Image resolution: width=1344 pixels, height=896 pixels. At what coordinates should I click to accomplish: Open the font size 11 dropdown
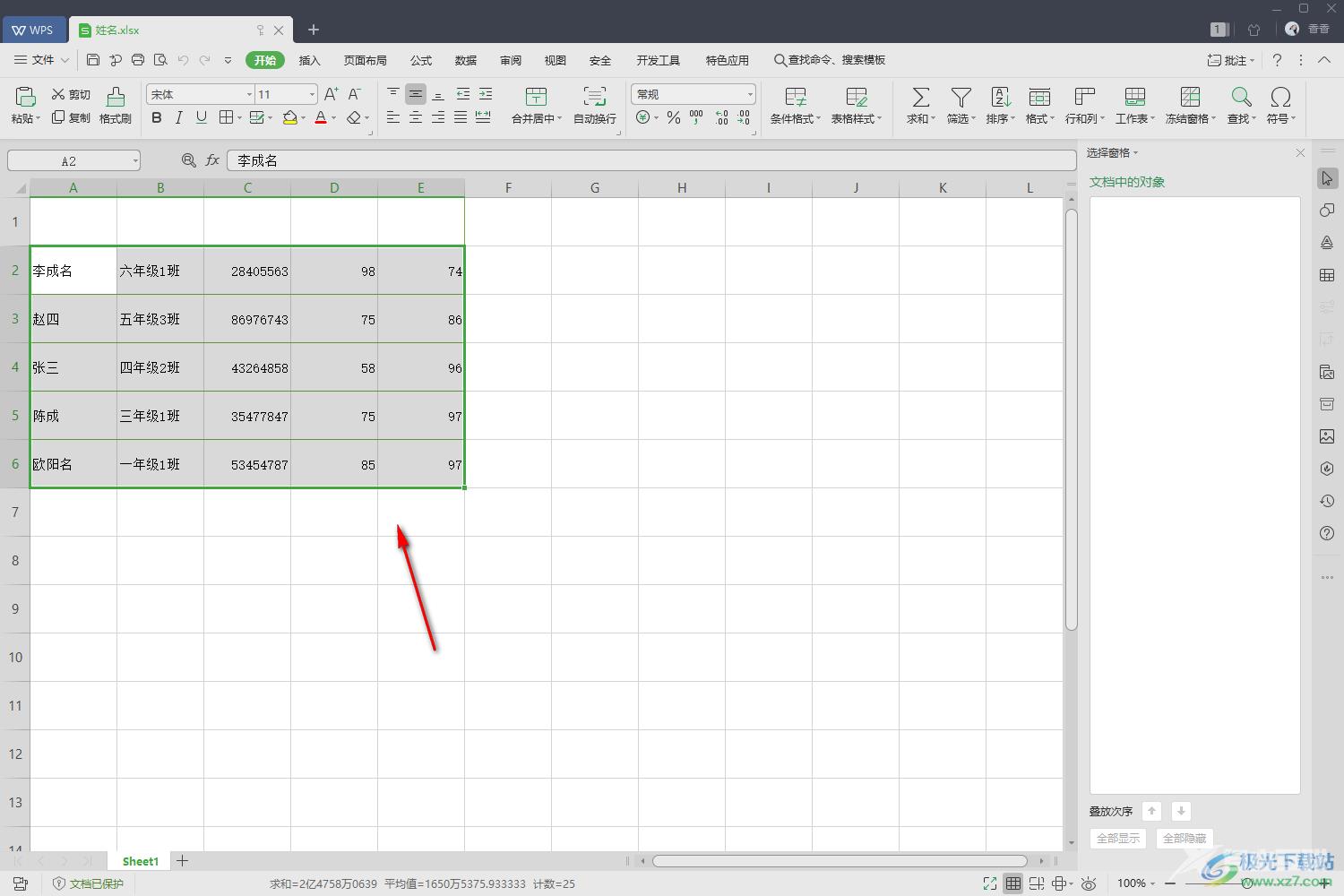tap(312, 94)
